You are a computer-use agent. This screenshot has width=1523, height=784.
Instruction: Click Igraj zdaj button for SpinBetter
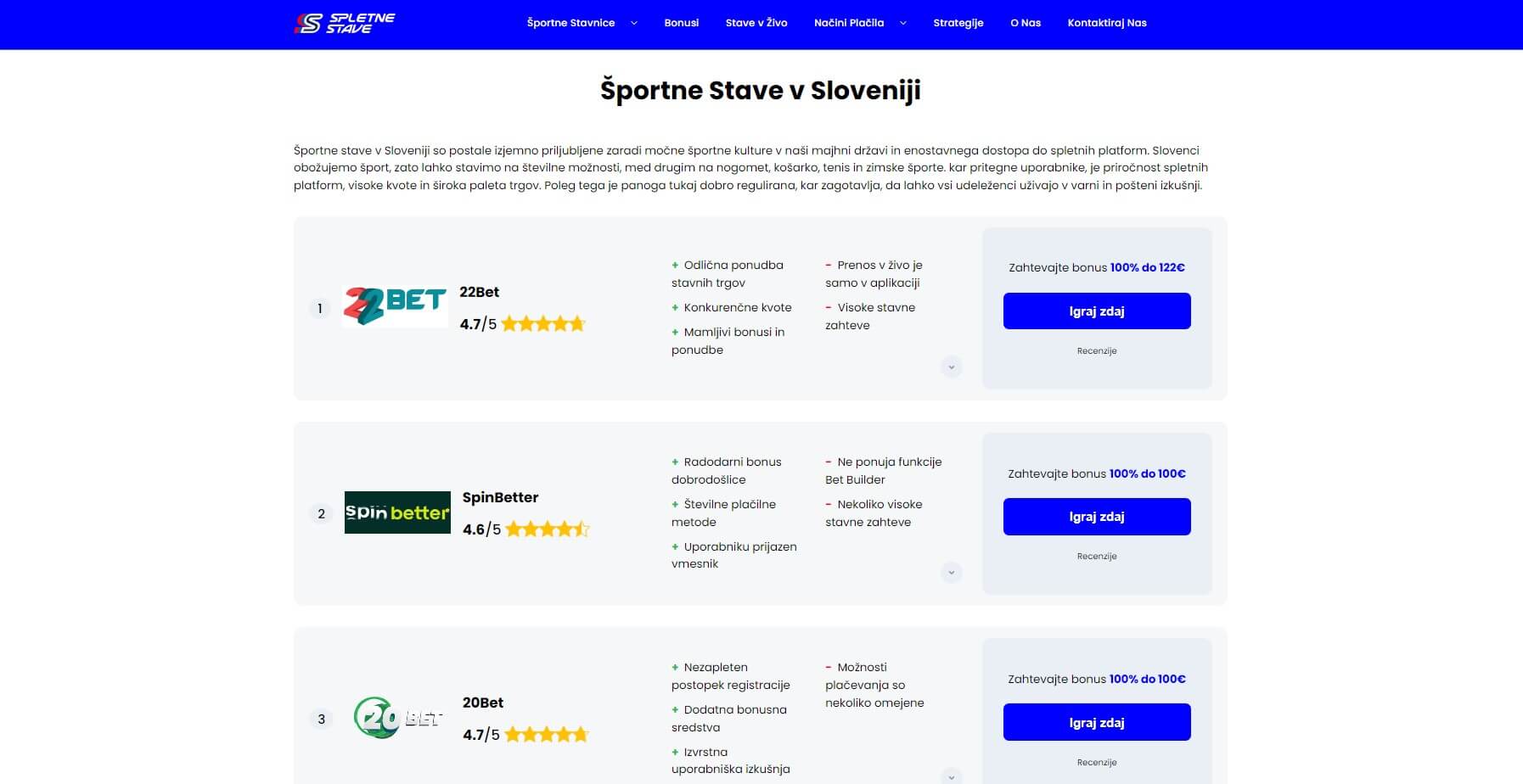[1097, 517]
